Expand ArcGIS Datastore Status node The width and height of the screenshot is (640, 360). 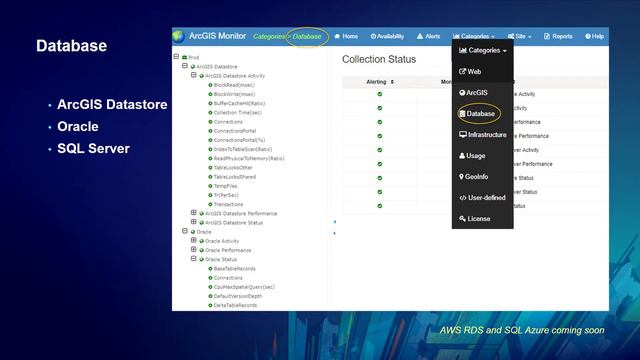pos(193,222)
